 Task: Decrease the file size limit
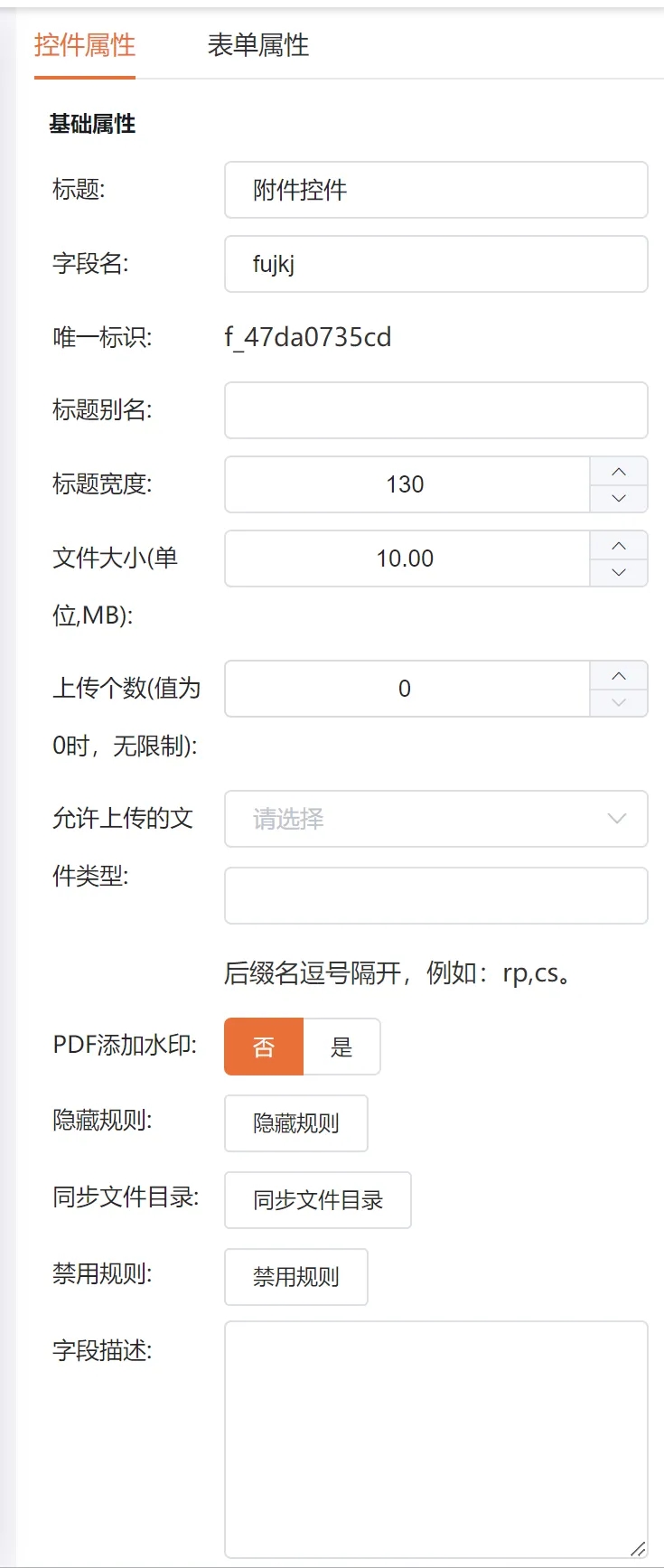click(619, 572)
